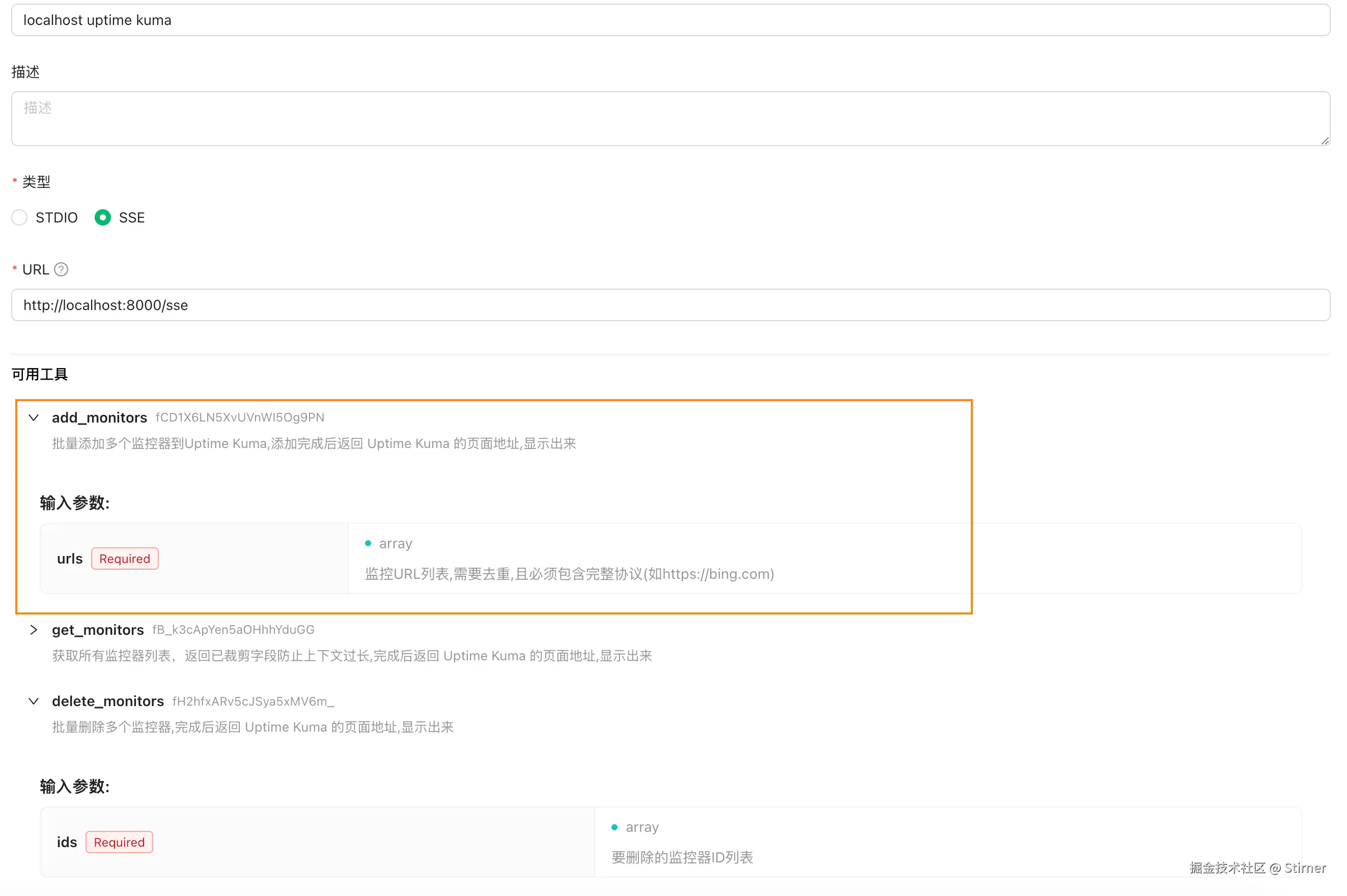Click the name field containing localhost uptime kuma
Viewport: 1347px width, 896px height.
point(669,20)
